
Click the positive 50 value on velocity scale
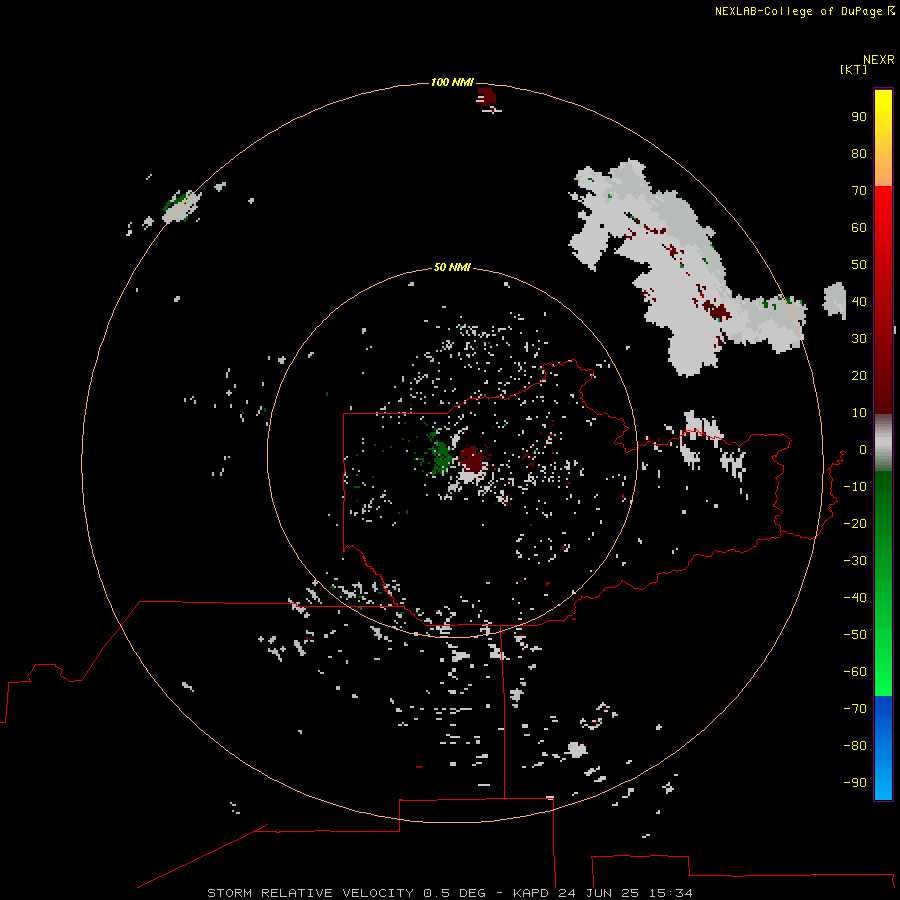(859, 265)
